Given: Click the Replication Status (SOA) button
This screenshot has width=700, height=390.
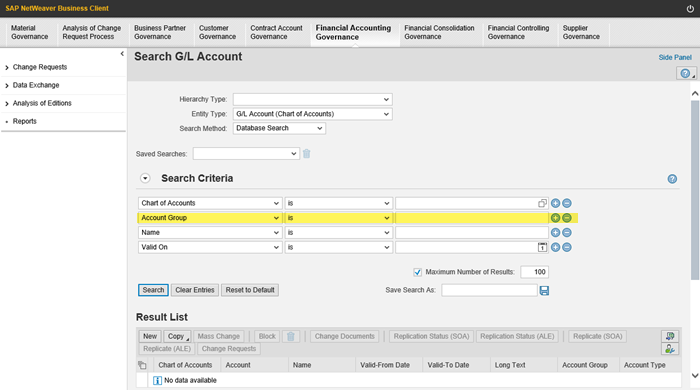Looking at the screenshot, I should (431, 336).
